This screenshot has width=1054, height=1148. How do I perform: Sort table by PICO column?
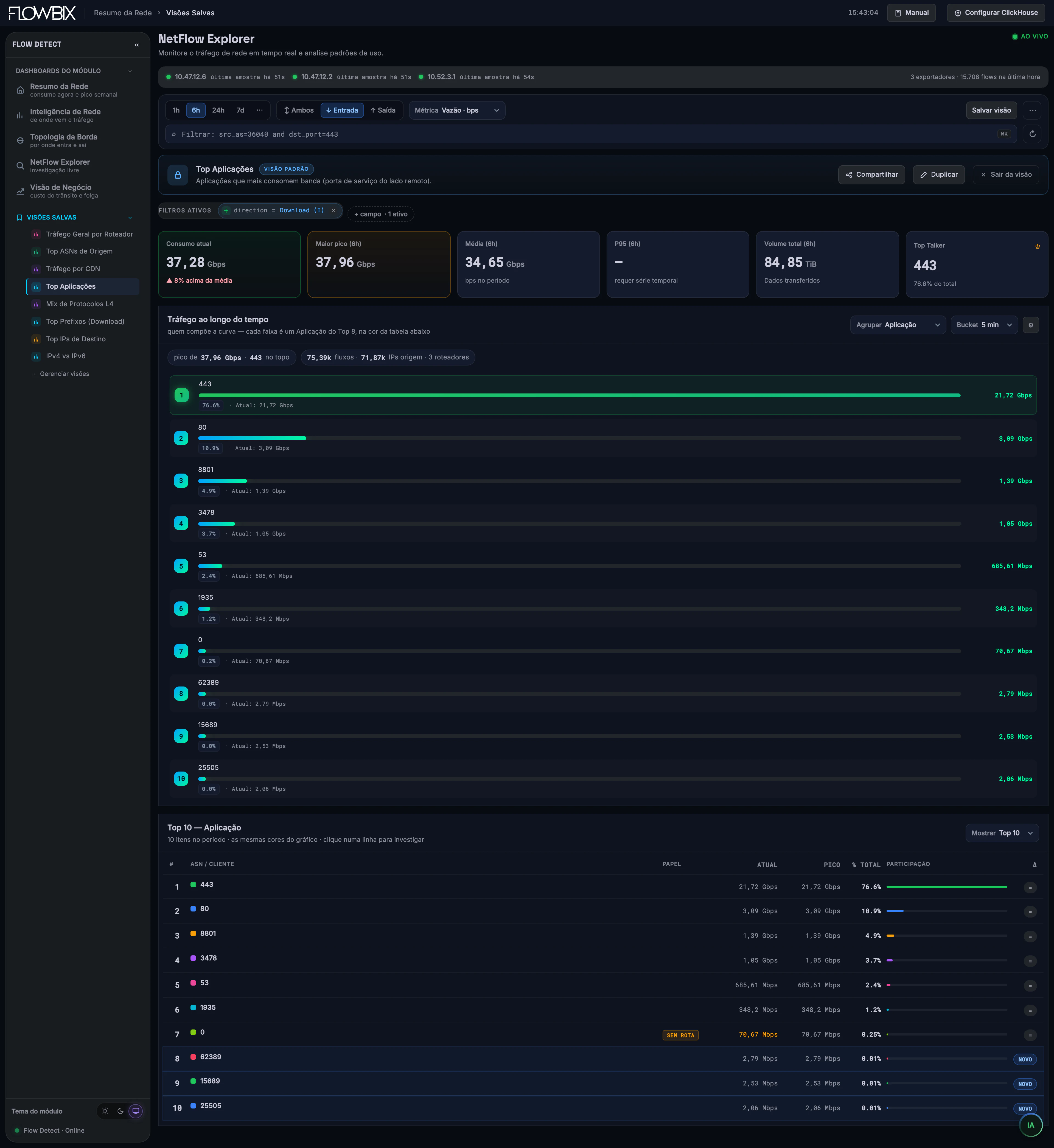pos(832,865)
